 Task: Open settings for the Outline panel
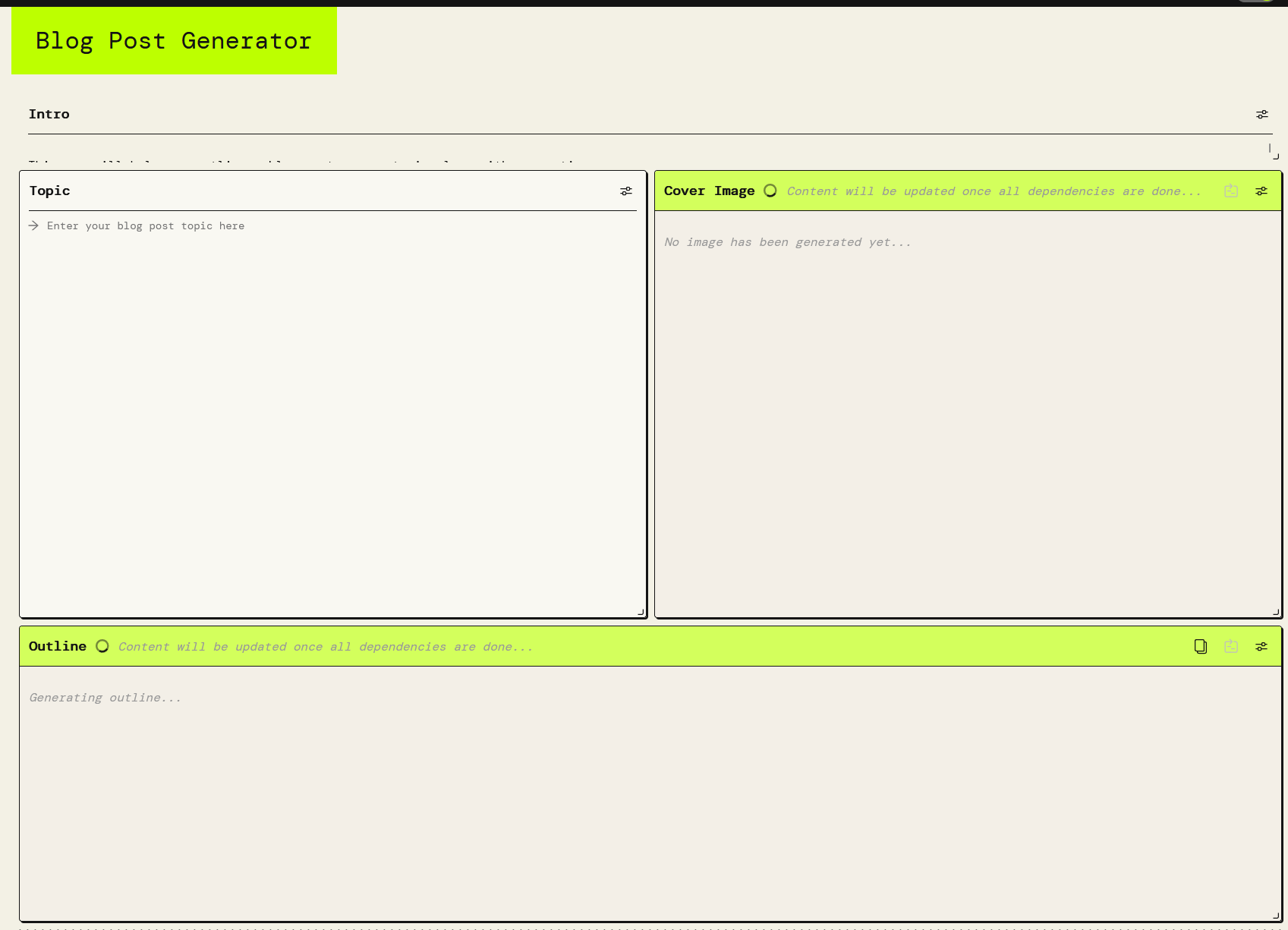click(x=1261, y=646)
